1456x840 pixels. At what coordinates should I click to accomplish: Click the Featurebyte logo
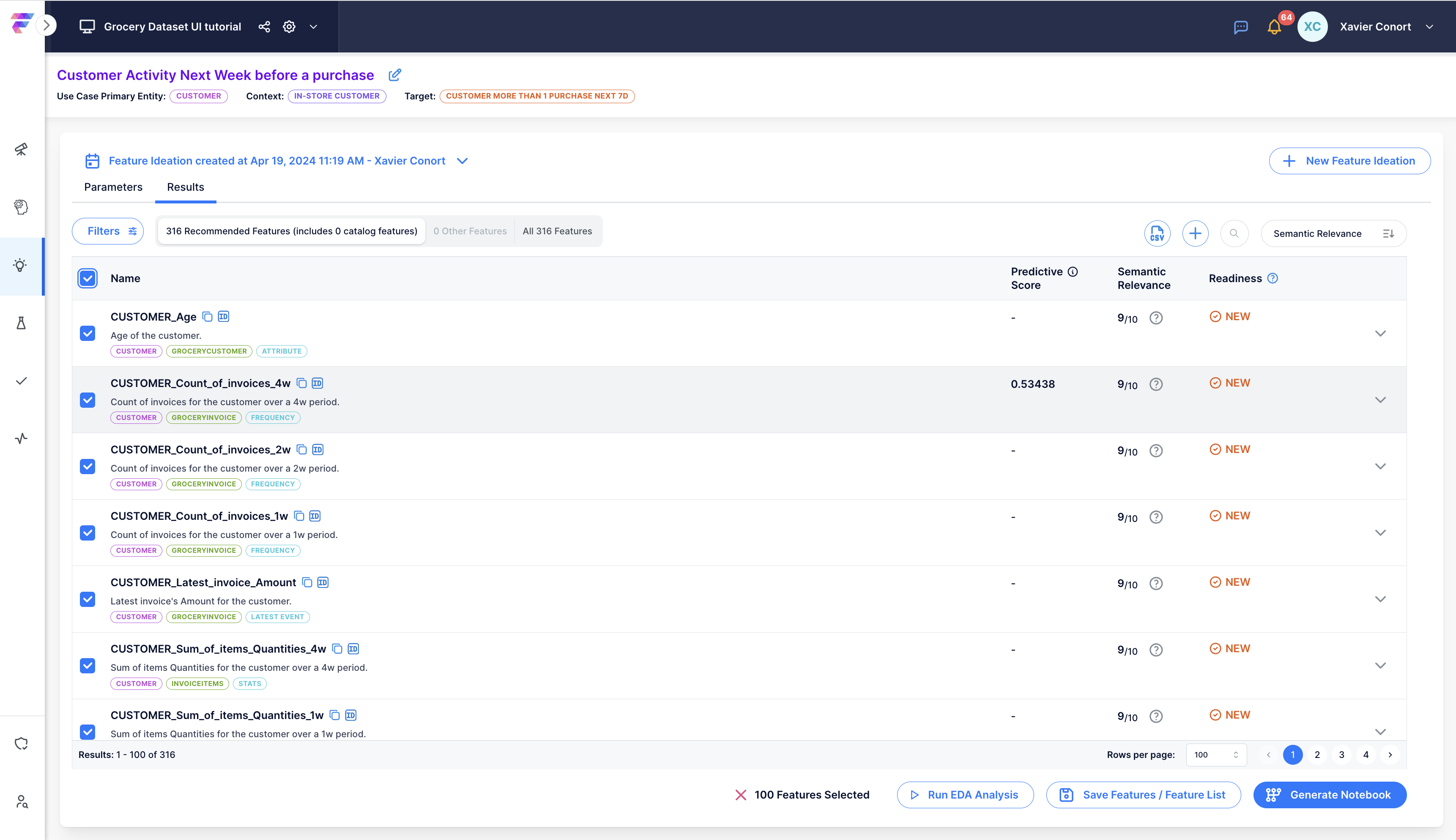[x=21, y=24]
